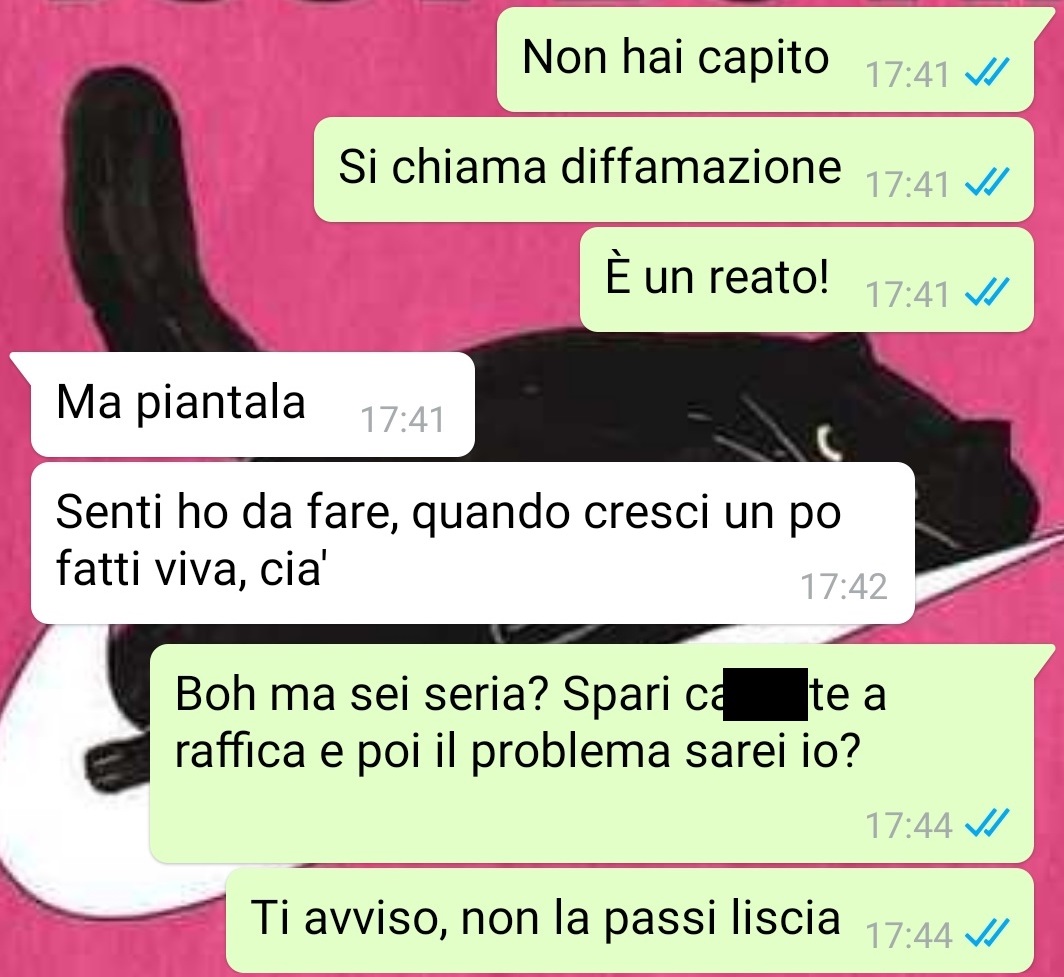Viewport: 1064px width, 977px height.
Task: Select the 'Boh ma sei seria?' message
Action: [x=592, y=753]
